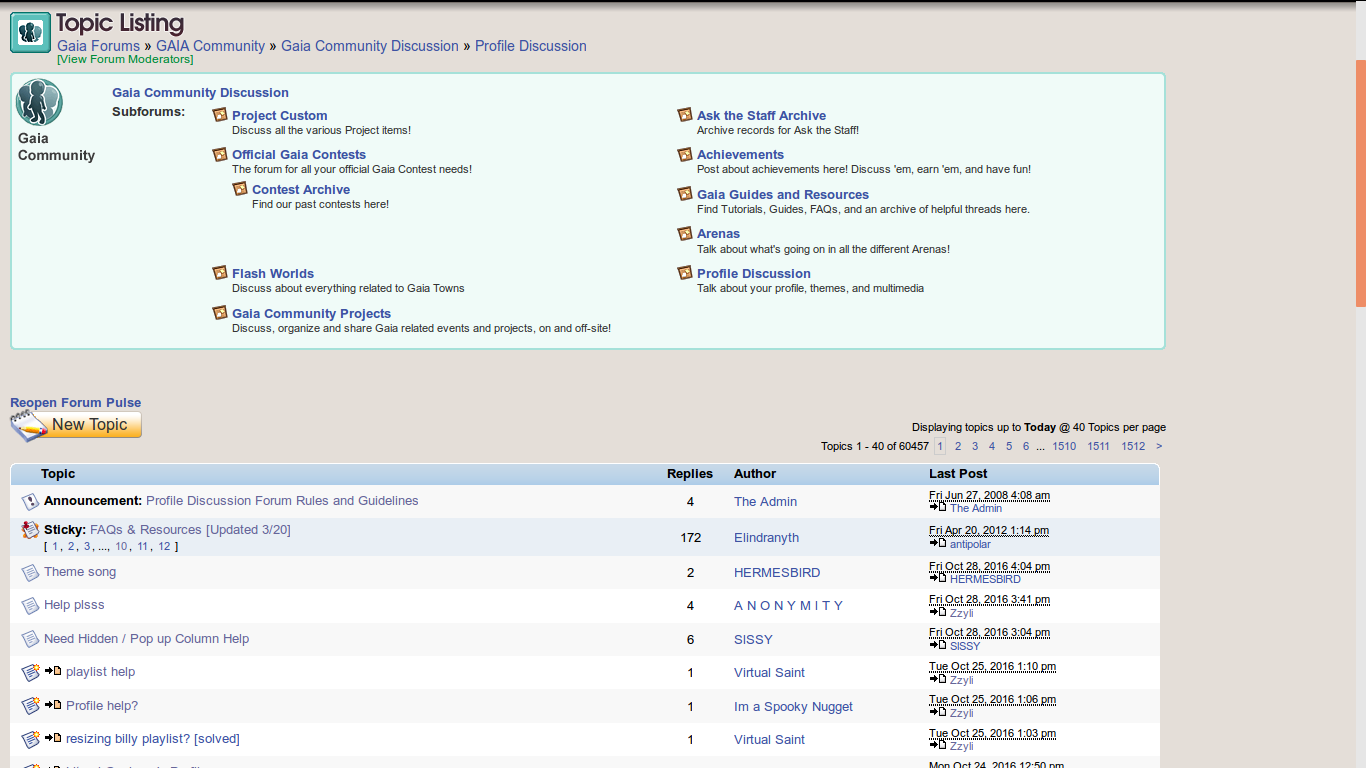The height and width of the screenshot is (768, 1366).
Task: Open the Profile help? topic
Action: [x=102, y=706]
